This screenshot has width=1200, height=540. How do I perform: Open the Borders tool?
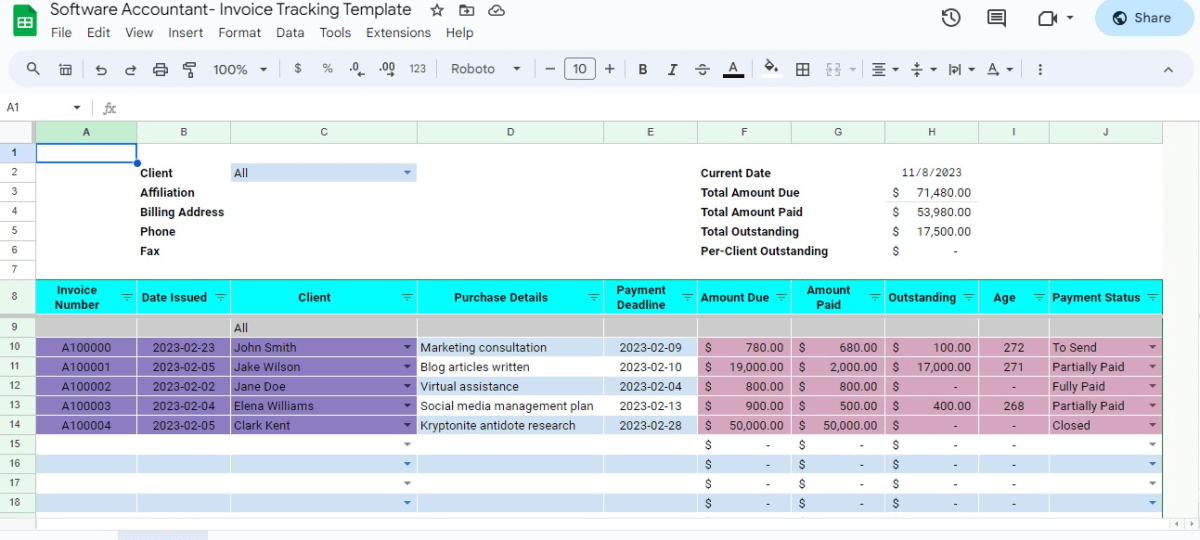(802, 69)
